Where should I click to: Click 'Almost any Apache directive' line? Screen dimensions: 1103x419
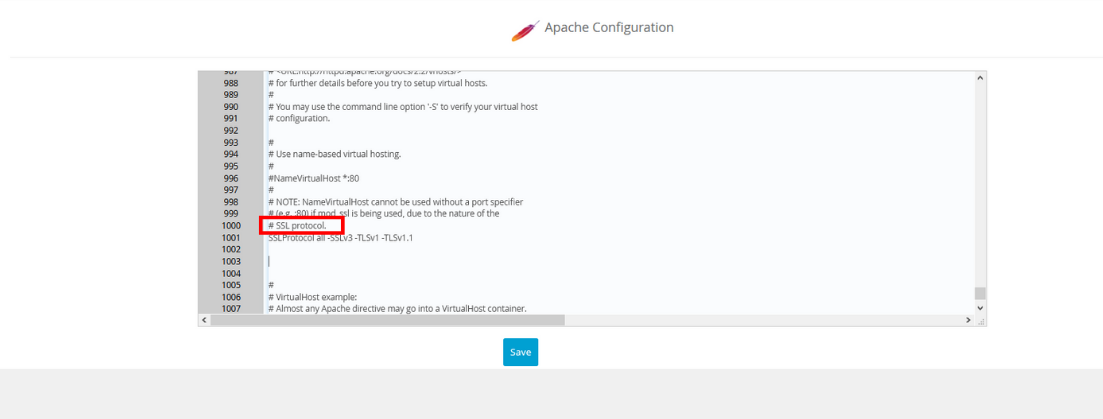pos(397,309)
